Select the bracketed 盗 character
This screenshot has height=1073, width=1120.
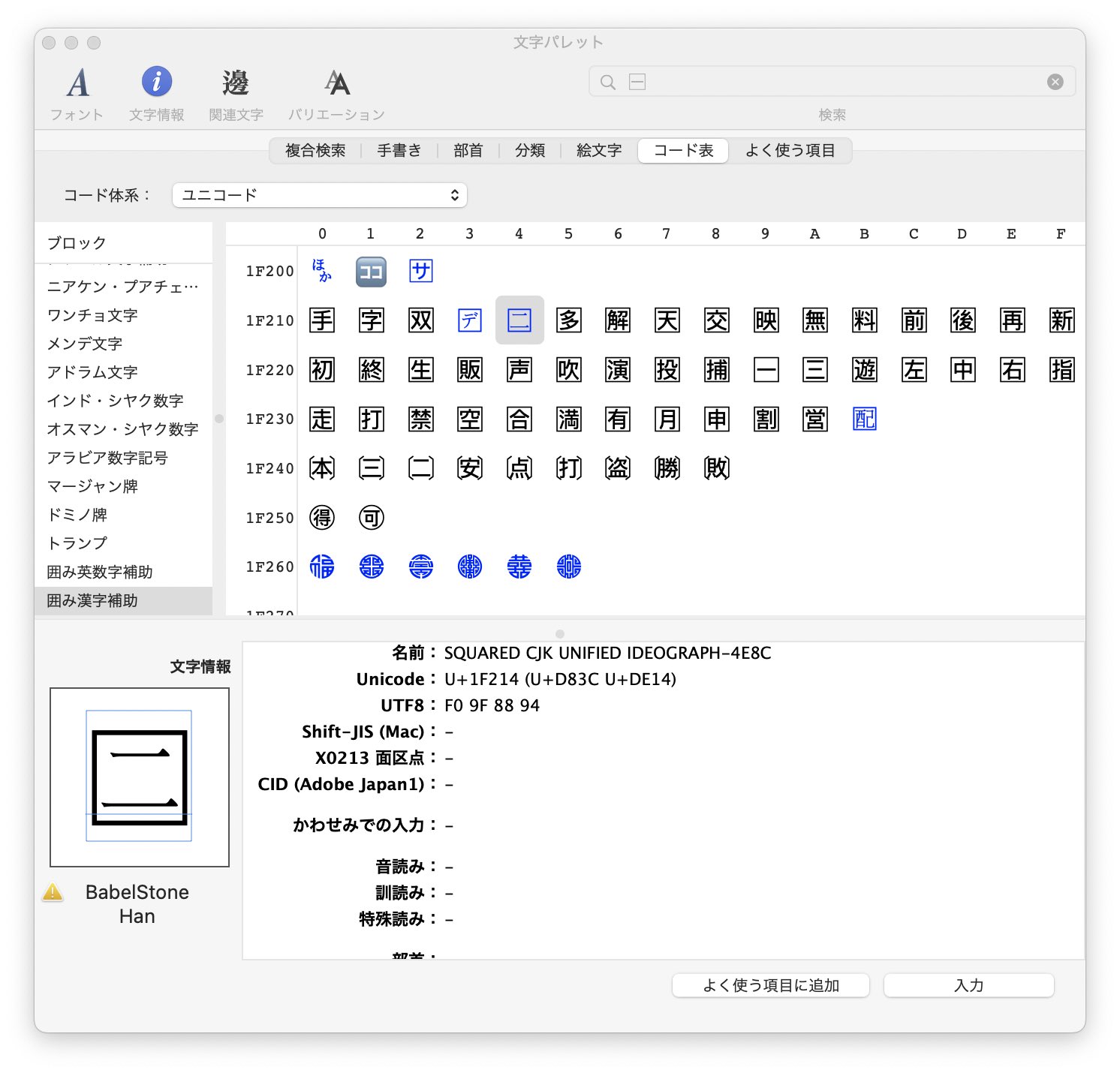(618, 468)
